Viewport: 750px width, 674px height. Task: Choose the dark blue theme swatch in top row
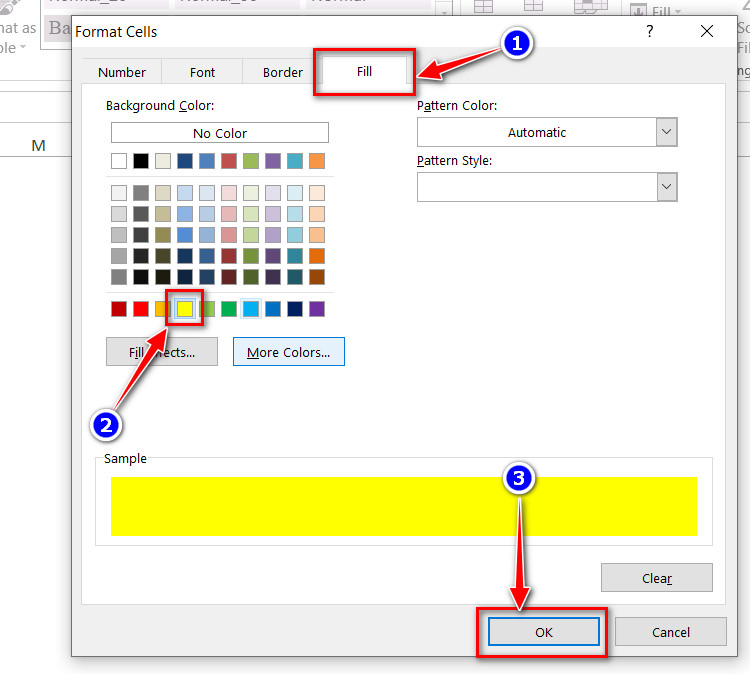point(185,161)
